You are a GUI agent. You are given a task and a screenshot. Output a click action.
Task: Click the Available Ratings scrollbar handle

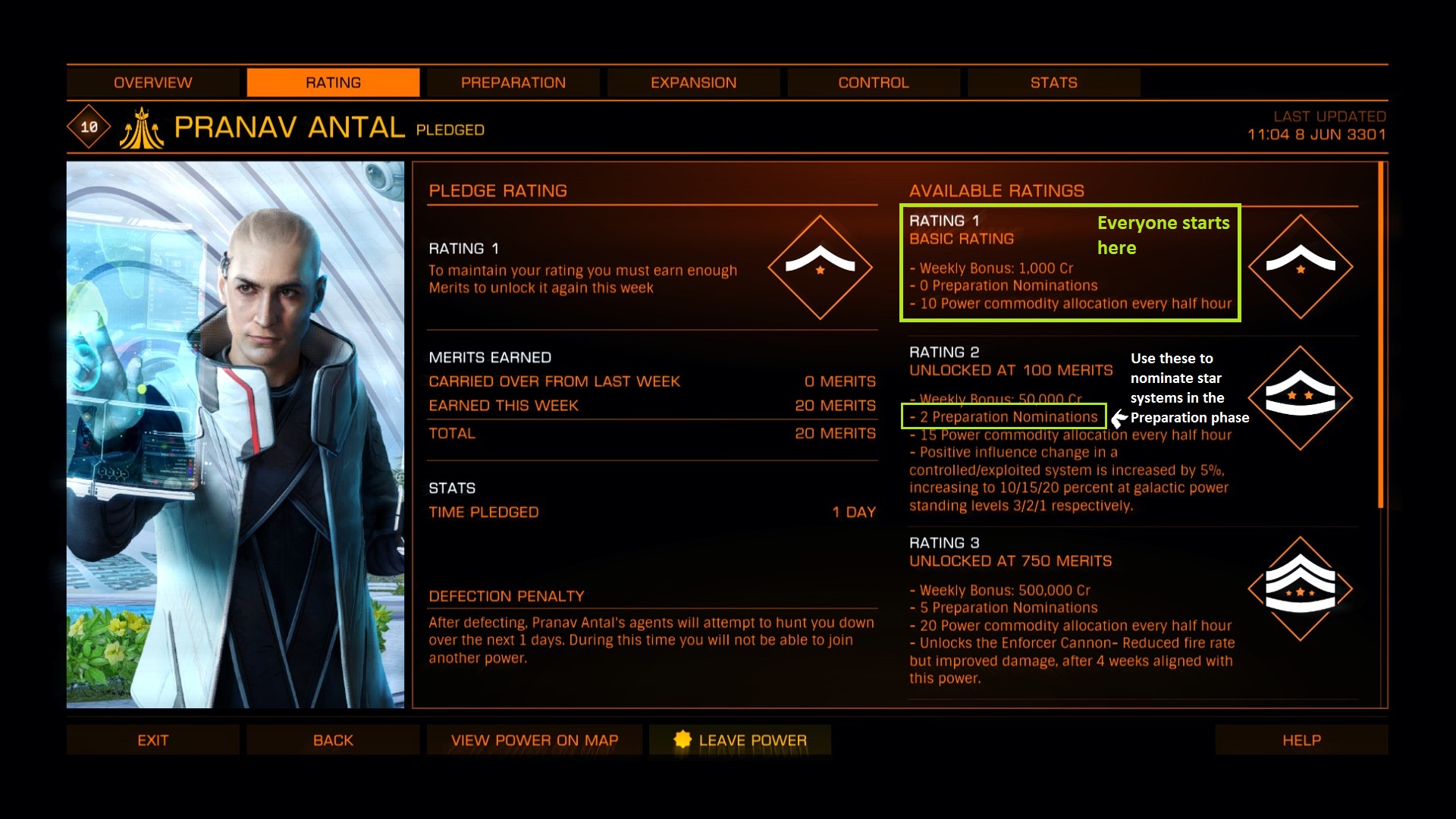tap(1381, 335)
